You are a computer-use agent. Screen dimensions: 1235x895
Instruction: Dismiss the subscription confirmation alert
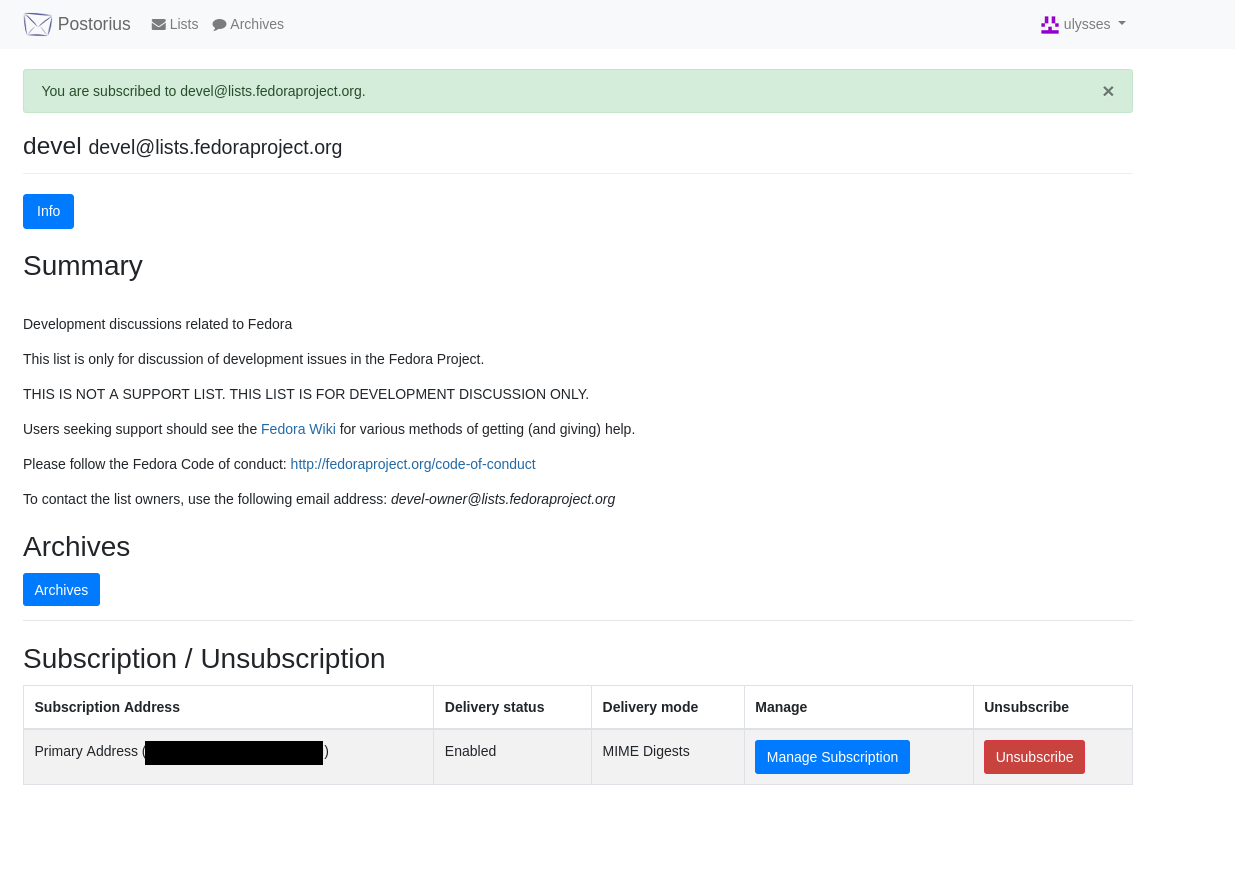click(1108, 91)
